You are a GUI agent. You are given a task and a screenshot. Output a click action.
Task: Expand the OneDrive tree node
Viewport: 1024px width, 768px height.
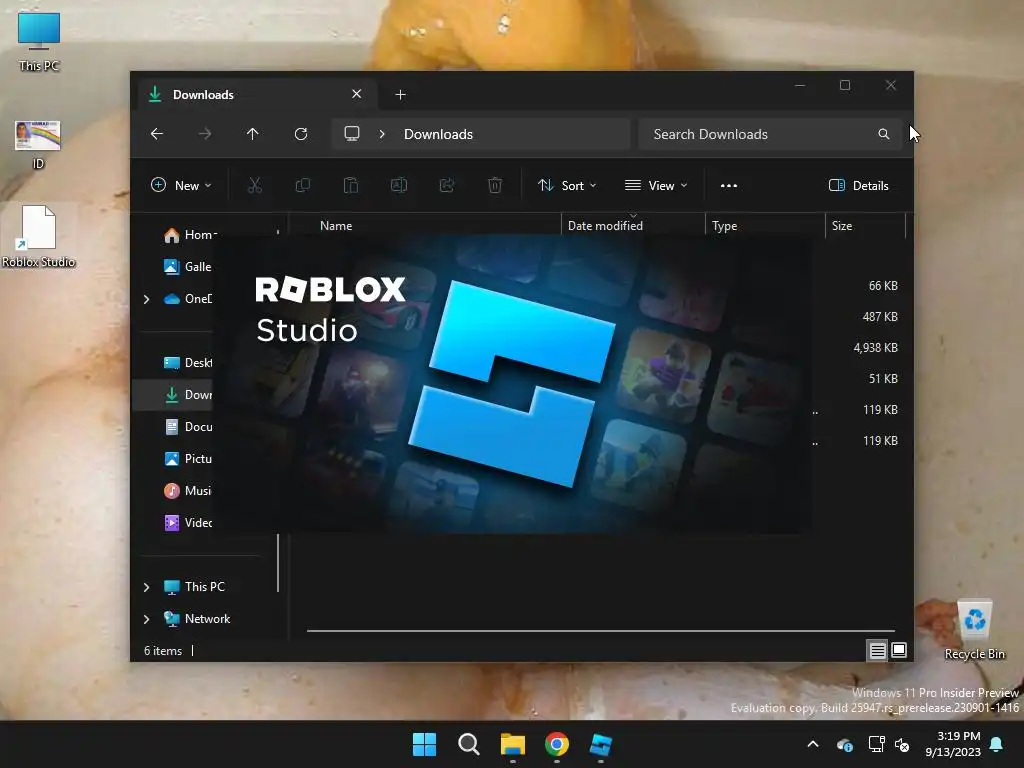coord(146,299)
